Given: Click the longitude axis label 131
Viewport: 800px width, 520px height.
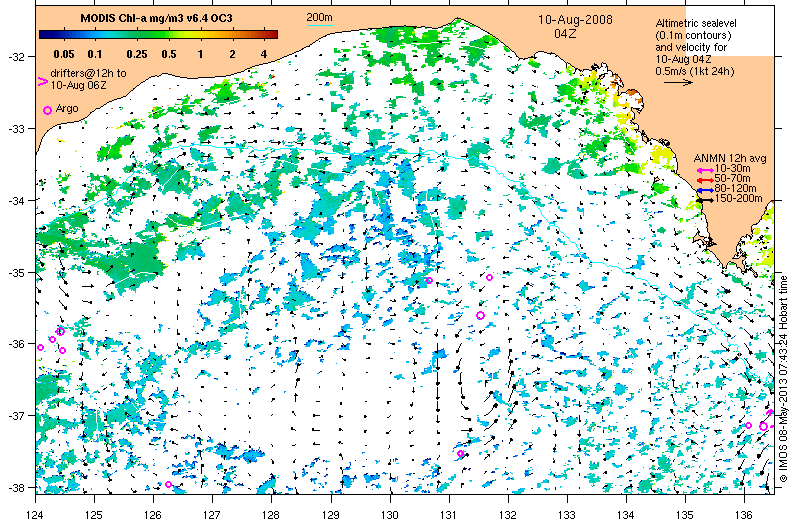Looking at the screenshot, I should [x=449, y=514].
